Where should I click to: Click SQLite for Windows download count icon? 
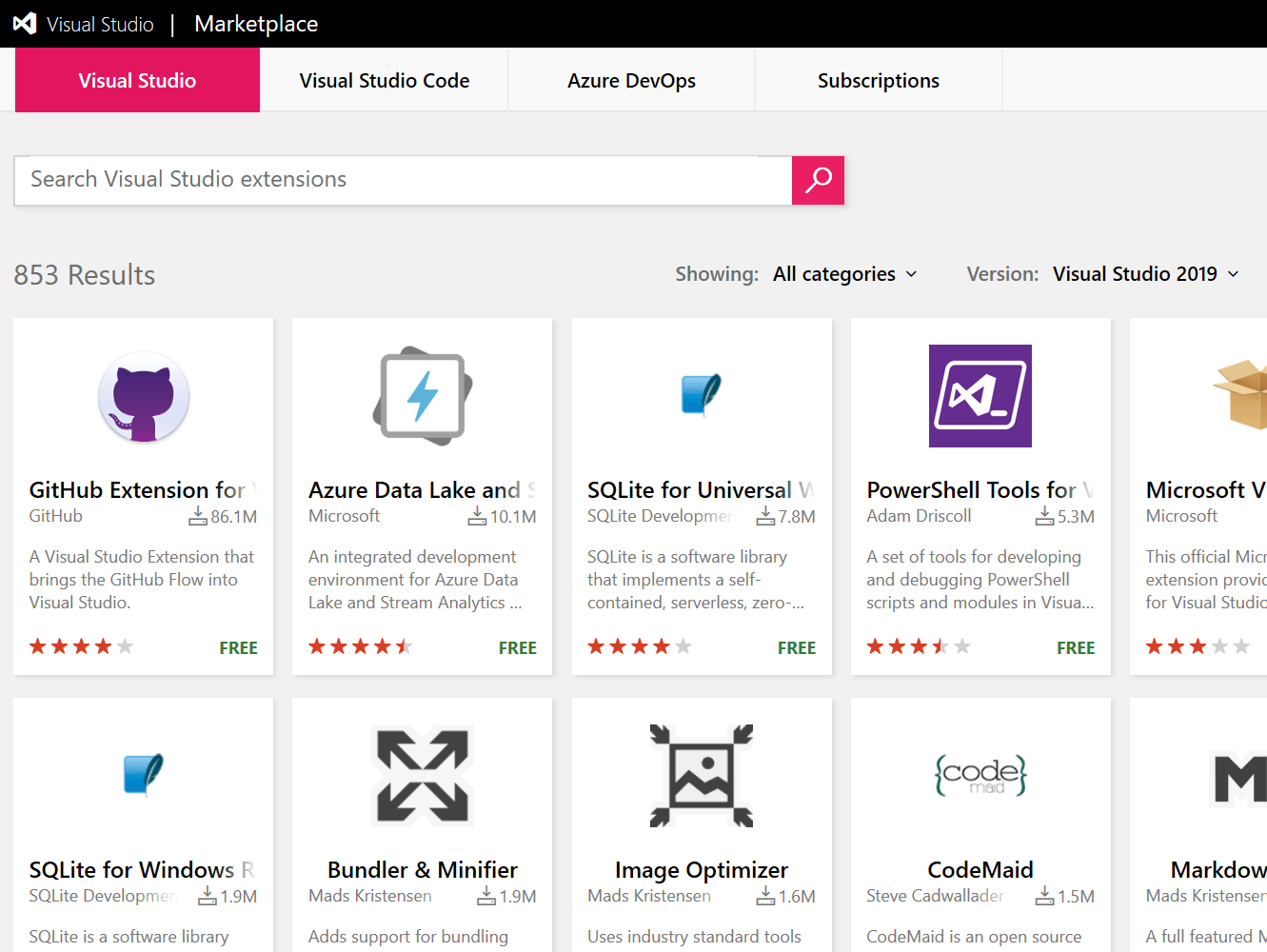(x=208, y=896)
